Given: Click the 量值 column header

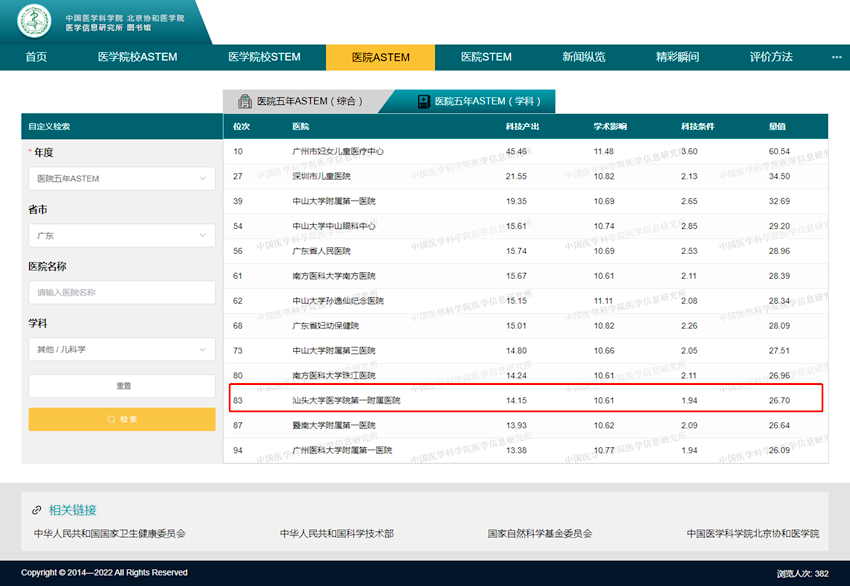Looking at the screenshot, I should tap(777, 126).
